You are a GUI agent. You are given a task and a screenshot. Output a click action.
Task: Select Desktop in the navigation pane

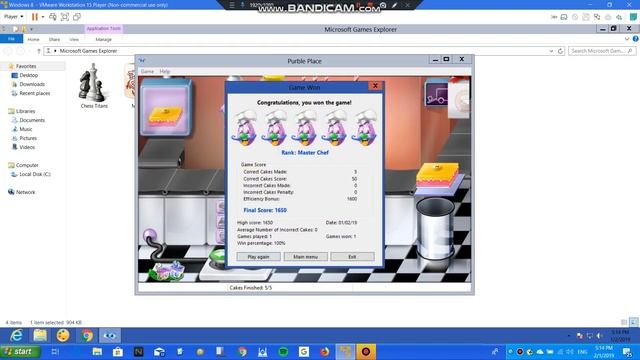click(x=29, y=75)
